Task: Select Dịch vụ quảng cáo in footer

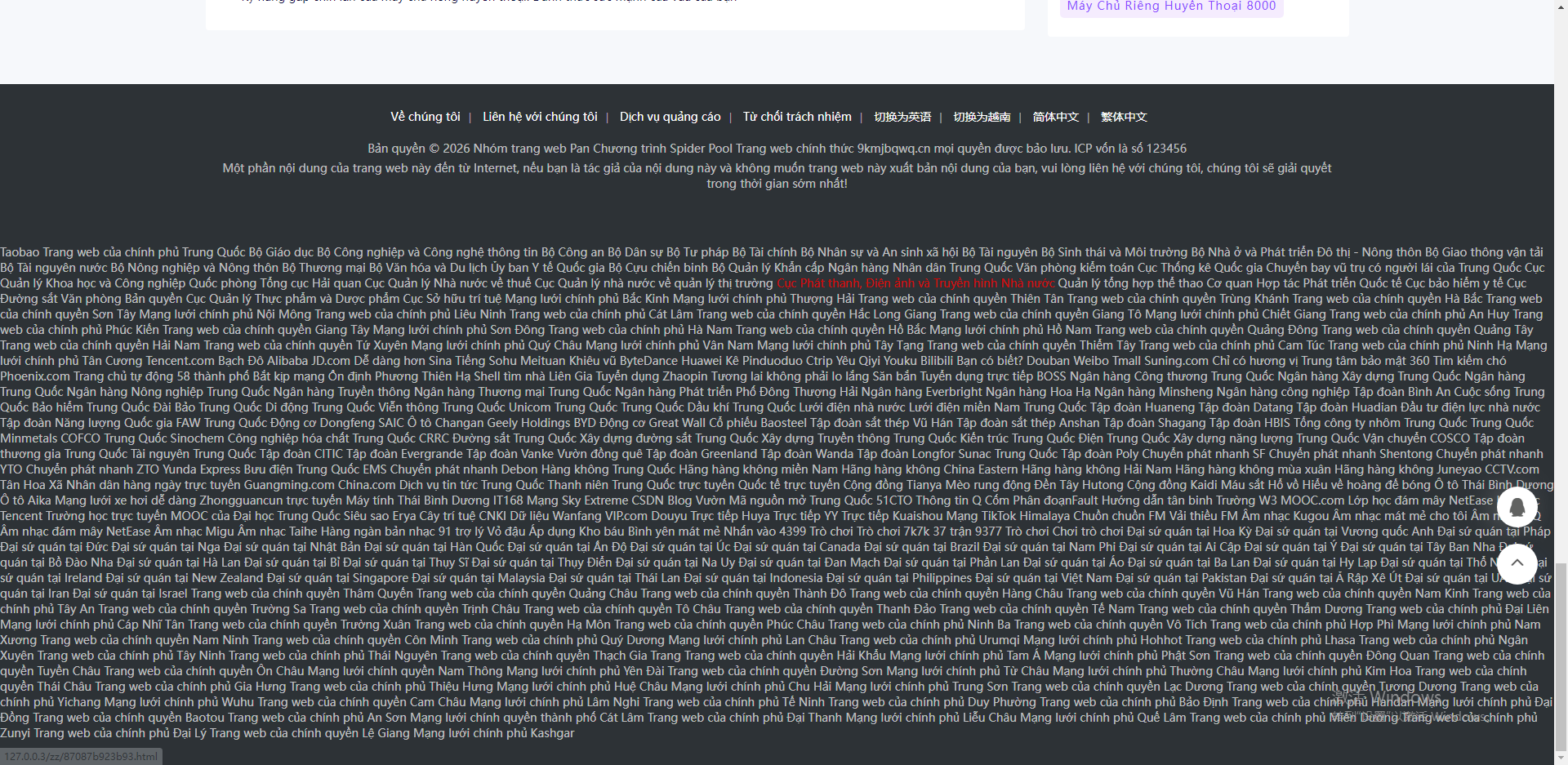Action: tap(670, 117)
